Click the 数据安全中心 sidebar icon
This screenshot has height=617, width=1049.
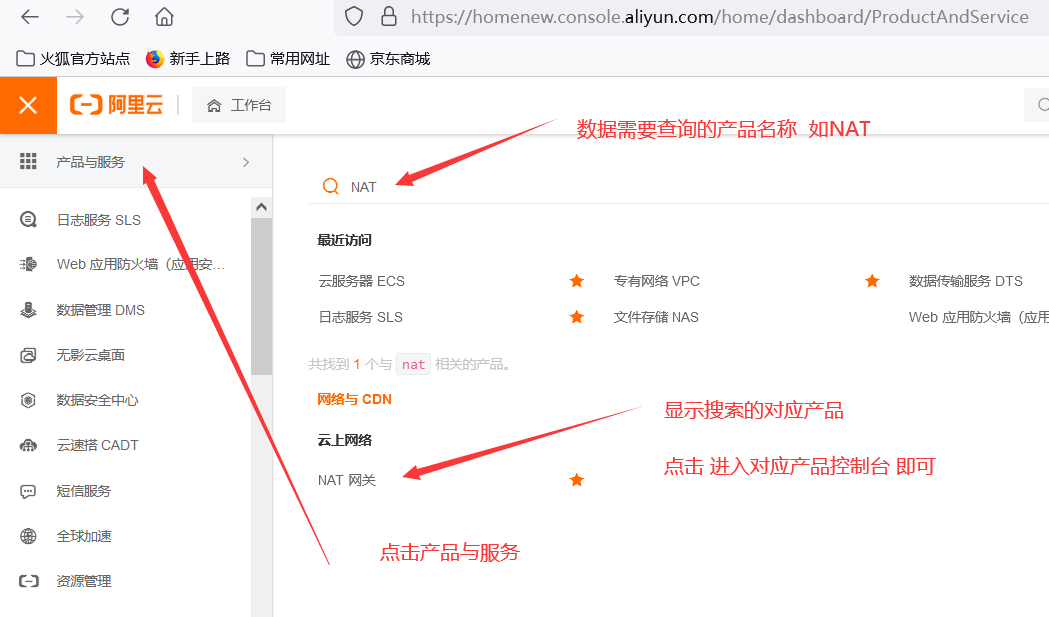tap(28, 400)
